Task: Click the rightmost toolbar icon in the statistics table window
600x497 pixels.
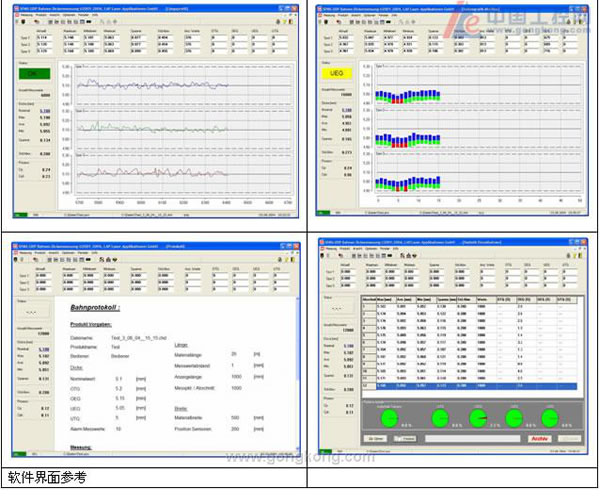Action: tap(580, 255)
